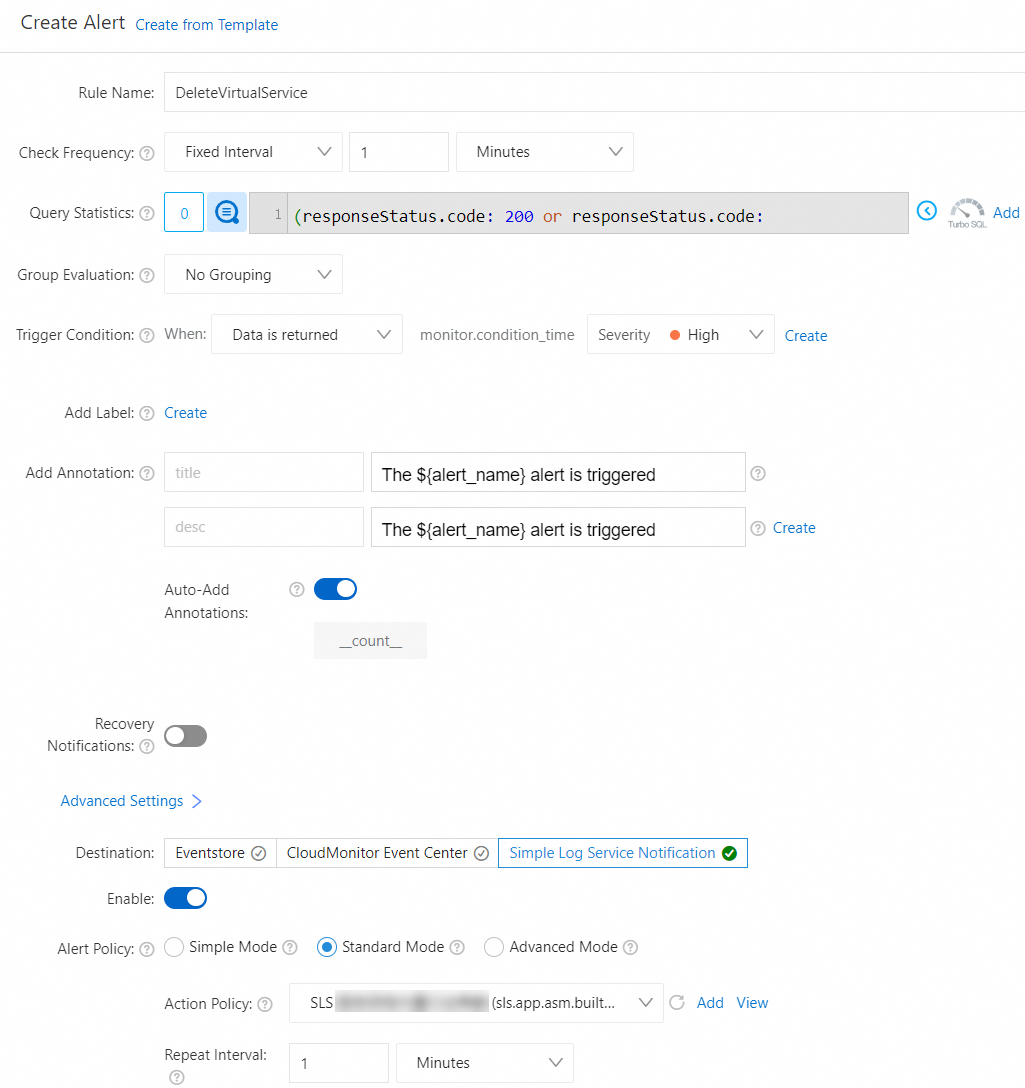Click Add next to Turbo SQL
The image size is (1025, 1088).
coord(1006,212)
